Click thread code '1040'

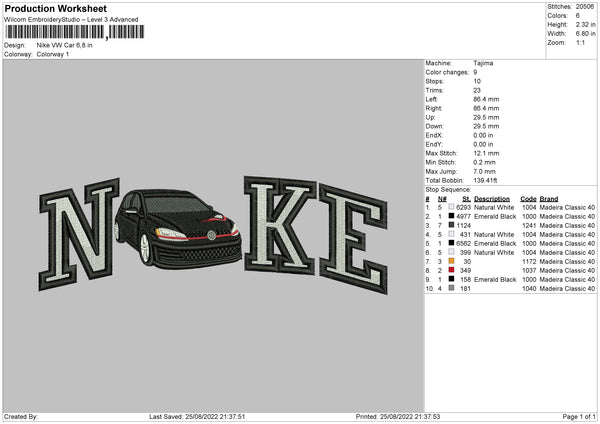point(529,289)
